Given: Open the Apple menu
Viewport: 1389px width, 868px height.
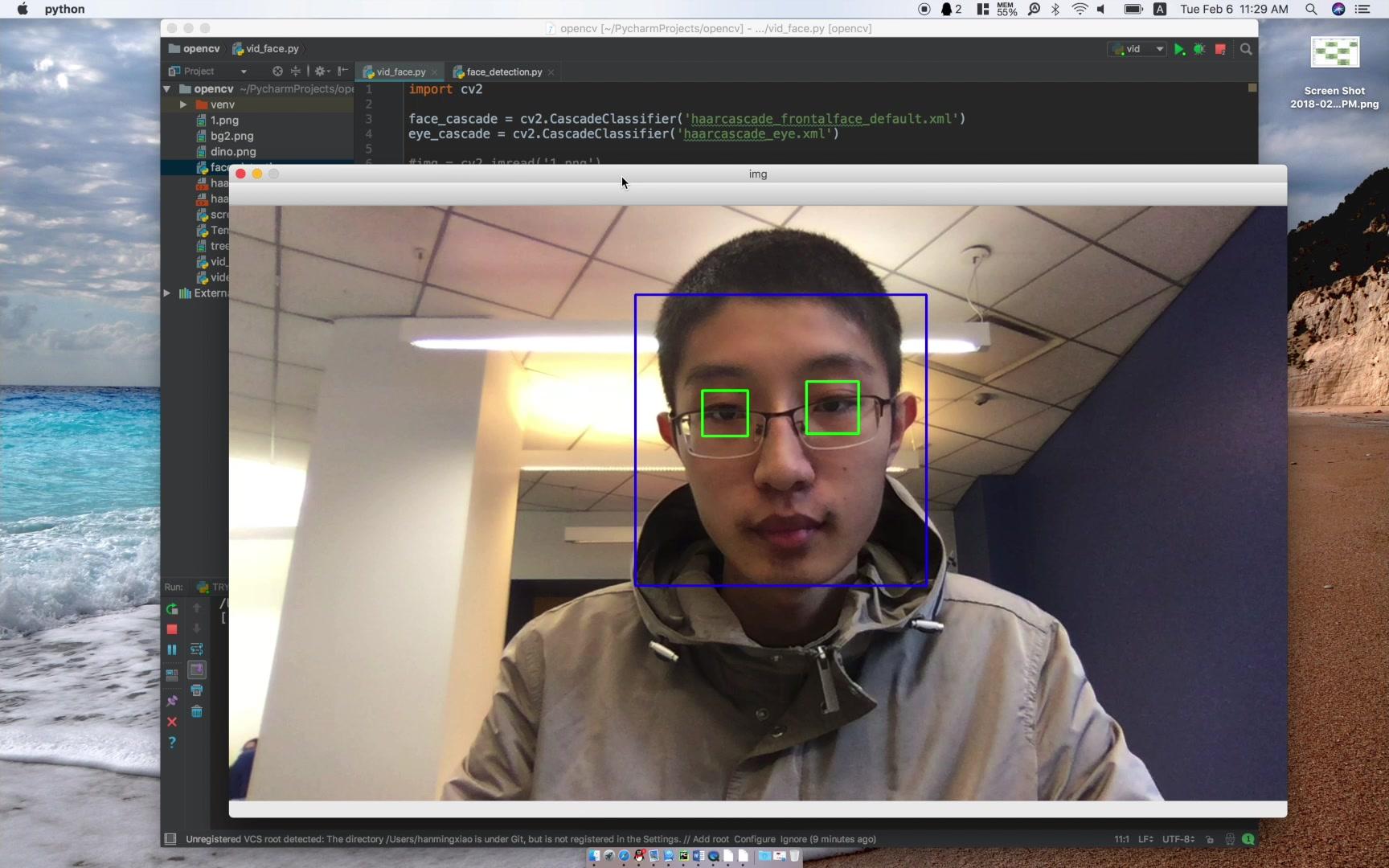Looking at the screenshot, I should tap(23, 9).
